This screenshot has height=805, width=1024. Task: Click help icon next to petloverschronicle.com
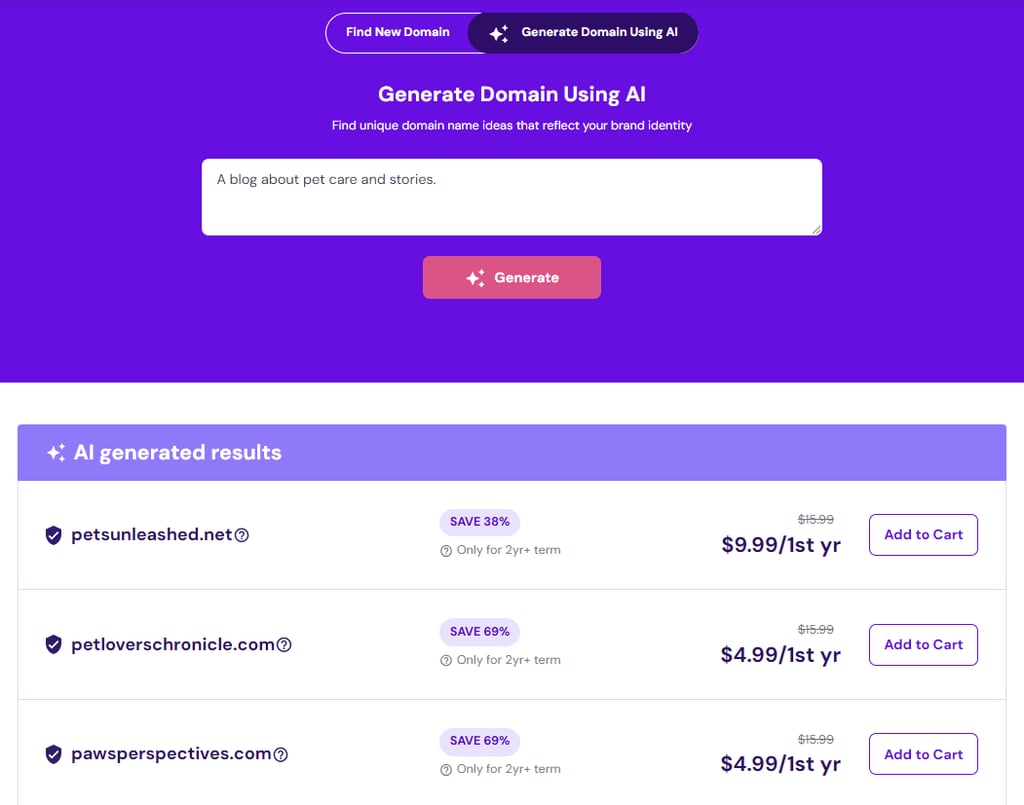point(283,645)
